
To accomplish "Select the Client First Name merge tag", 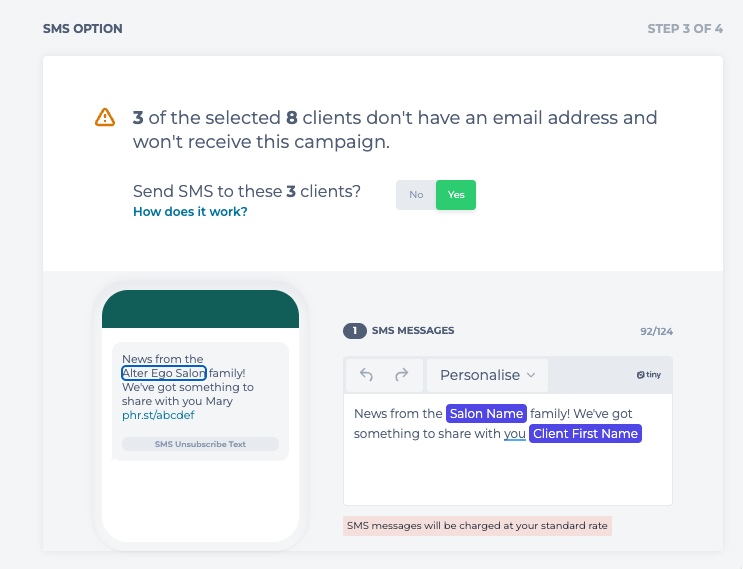I will [585, 433].
